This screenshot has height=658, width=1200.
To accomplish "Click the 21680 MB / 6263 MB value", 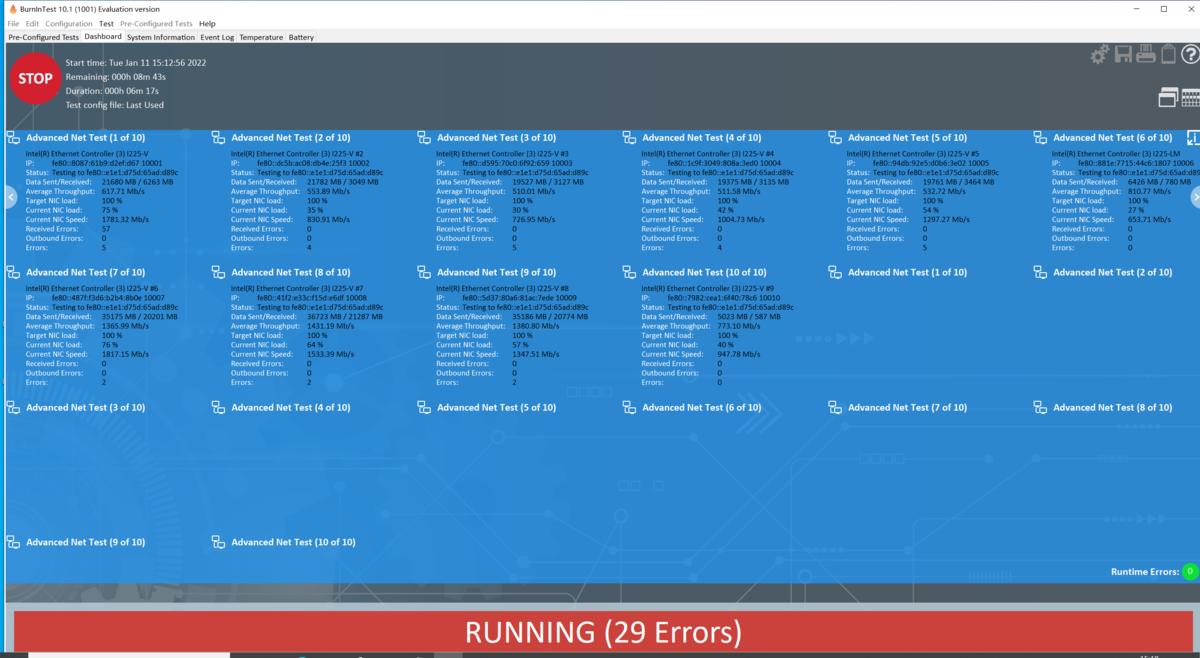I will click(x=138, y=182).
